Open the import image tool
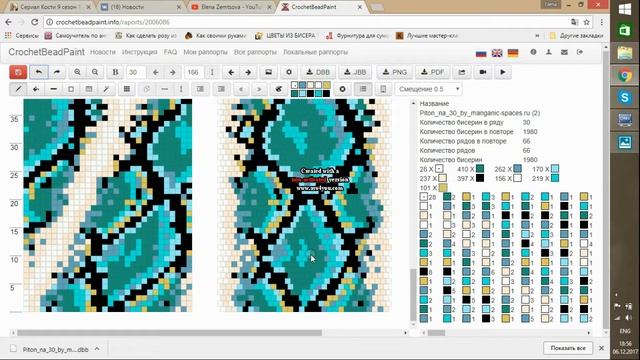 (269, 72)
